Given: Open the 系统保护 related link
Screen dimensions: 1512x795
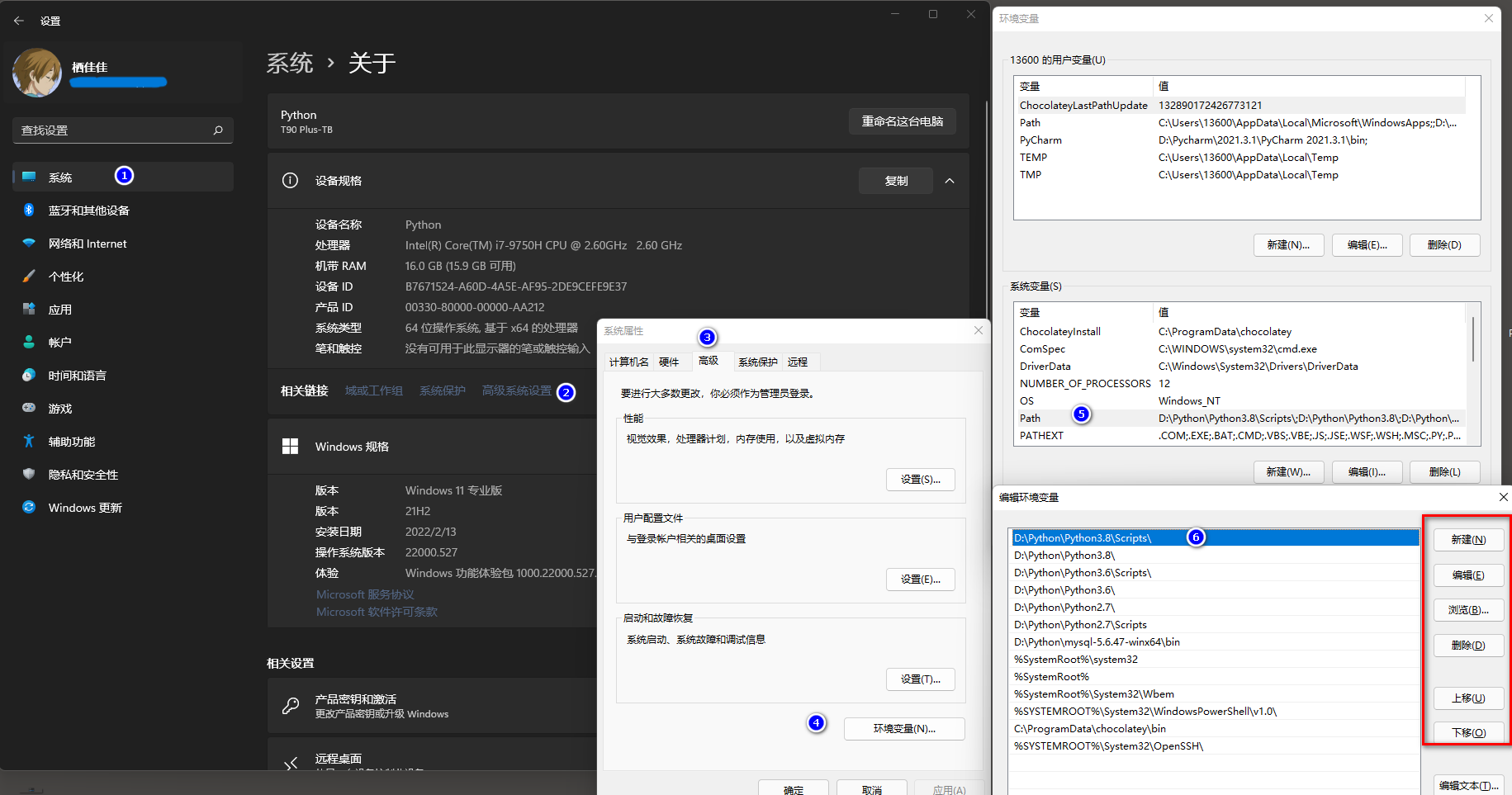Looking at the screenshot, I should click(443, 390).
